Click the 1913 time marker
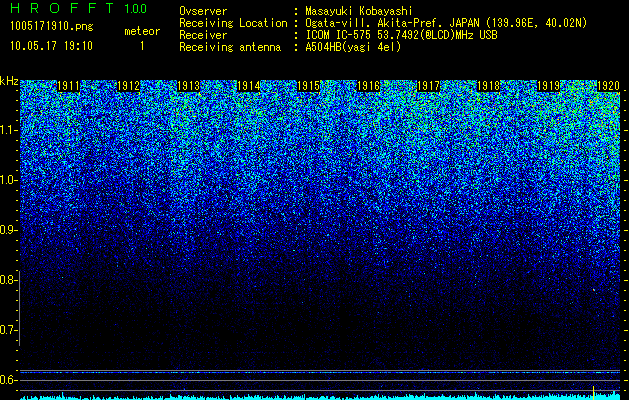This screenshot has height=400, width=629. click(x=189, y=86)
